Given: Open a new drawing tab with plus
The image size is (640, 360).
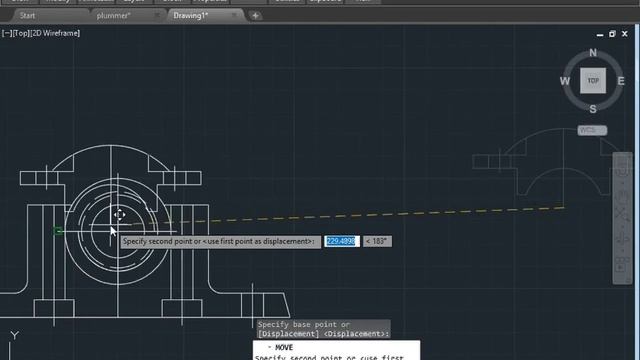Looking at the screenshot, I should coord(256,16).
